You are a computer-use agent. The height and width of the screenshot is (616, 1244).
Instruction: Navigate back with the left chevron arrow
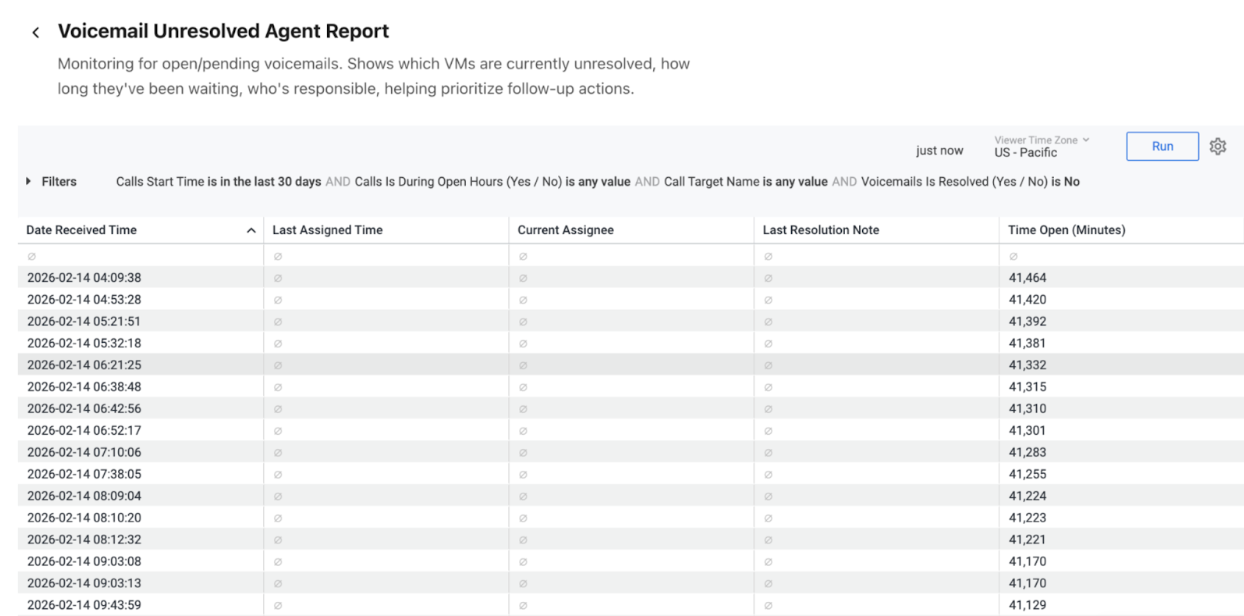pos(35,31)
